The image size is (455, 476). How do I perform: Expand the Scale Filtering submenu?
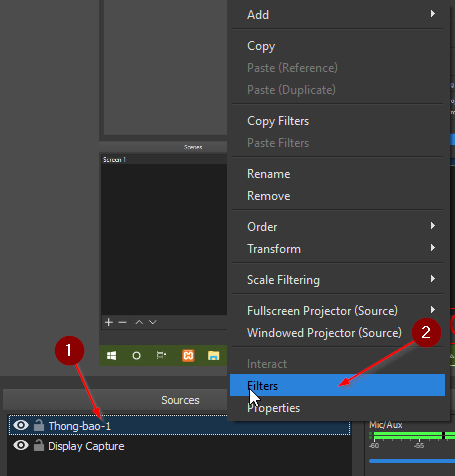[338, 280]
